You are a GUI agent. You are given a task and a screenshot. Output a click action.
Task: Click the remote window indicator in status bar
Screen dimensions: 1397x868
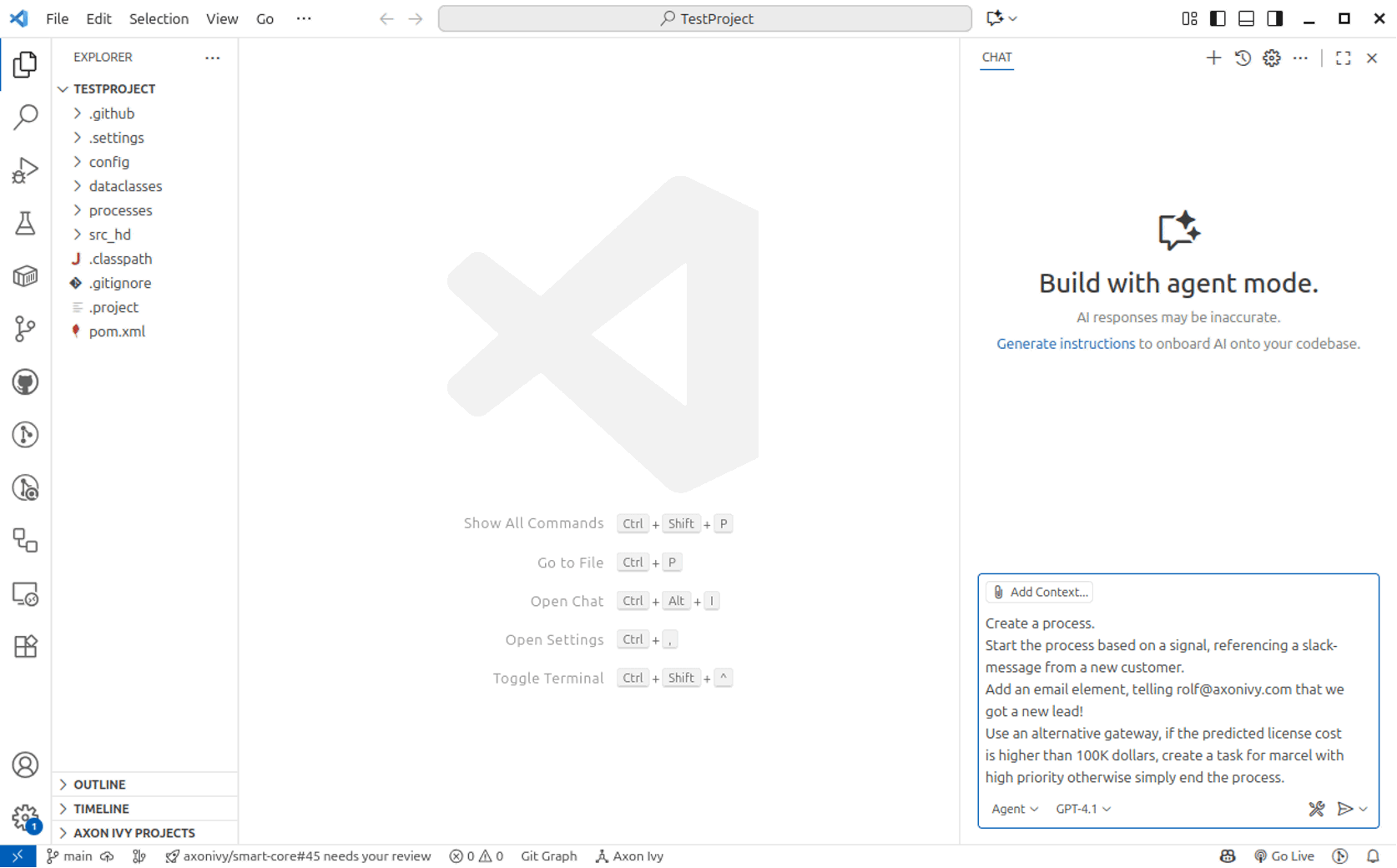[x=18, y=856]
